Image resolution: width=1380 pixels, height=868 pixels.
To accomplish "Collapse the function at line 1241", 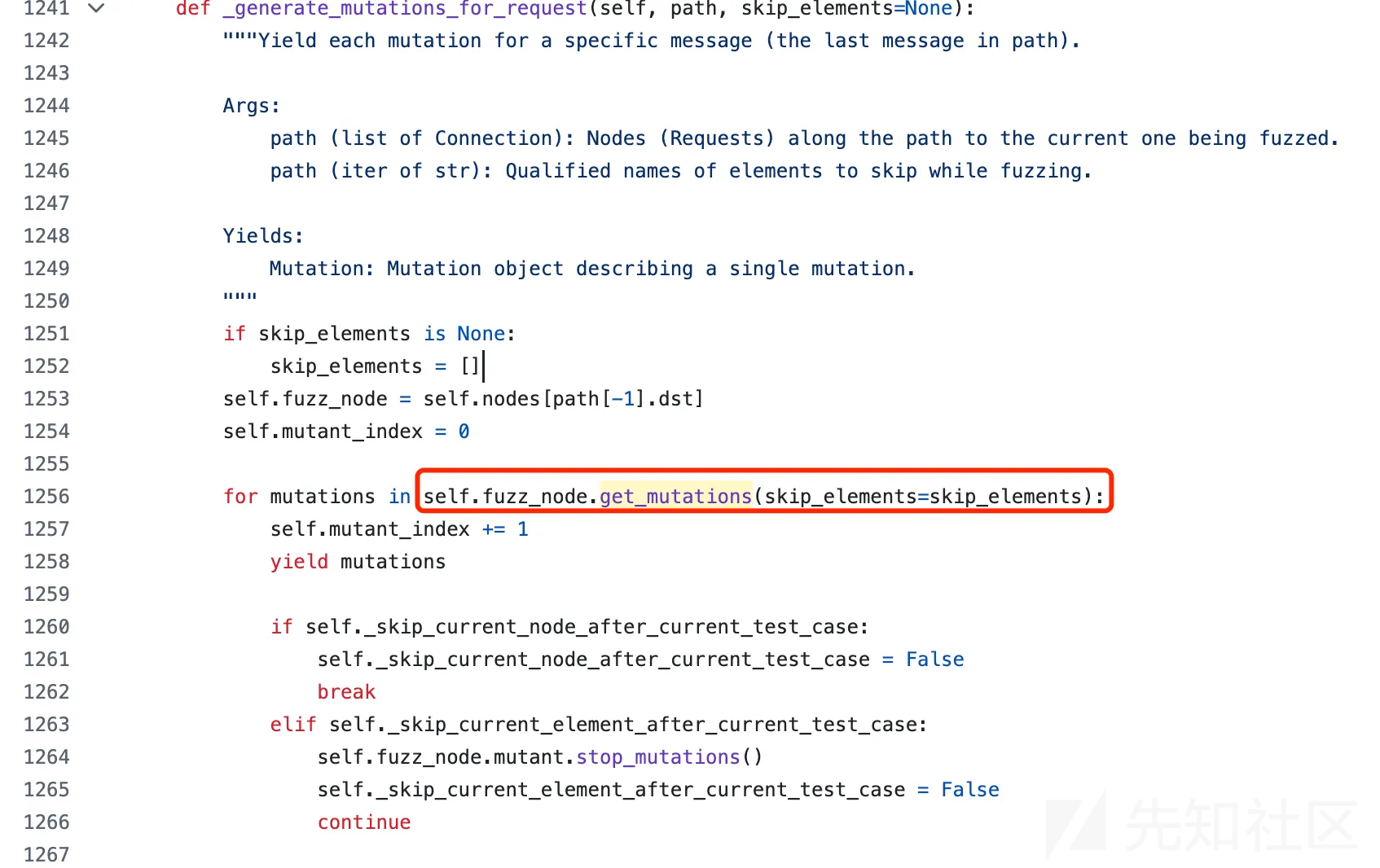I will coord(96,9).
